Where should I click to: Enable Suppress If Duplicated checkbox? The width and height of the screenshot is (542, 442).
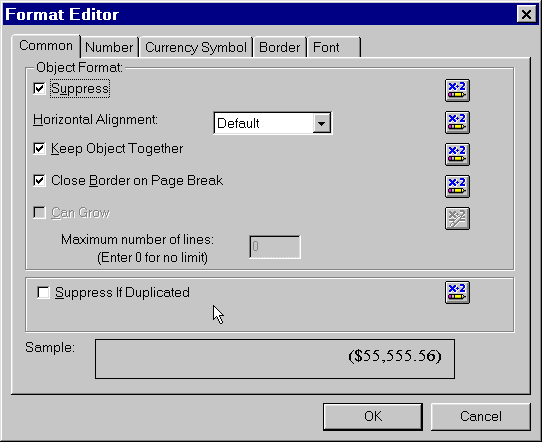point(43,292)
